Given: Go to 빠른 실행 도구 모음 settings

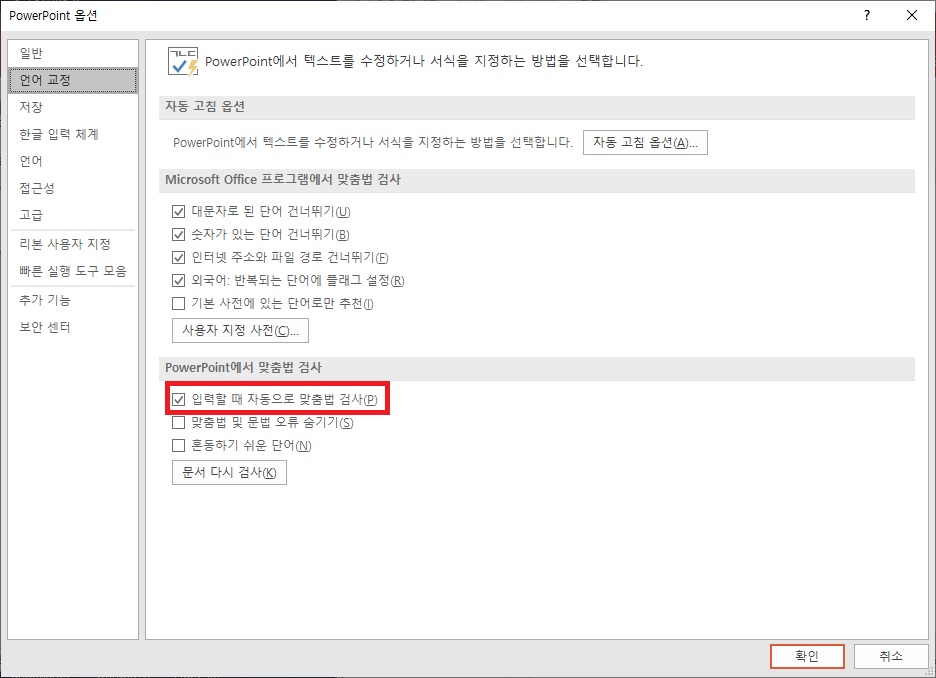Looking at the screenshot, I should click(x=73, y=270).
